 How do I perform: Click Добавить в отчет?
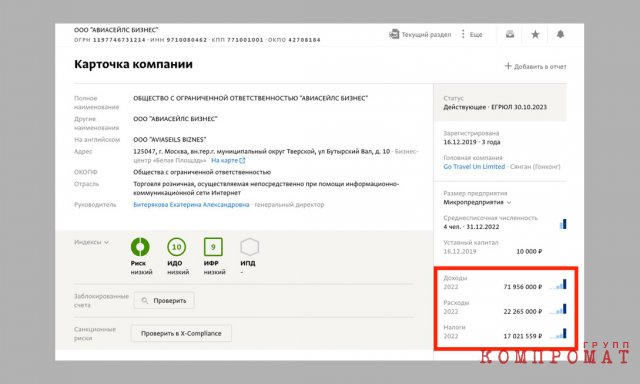tap(536, 66)
